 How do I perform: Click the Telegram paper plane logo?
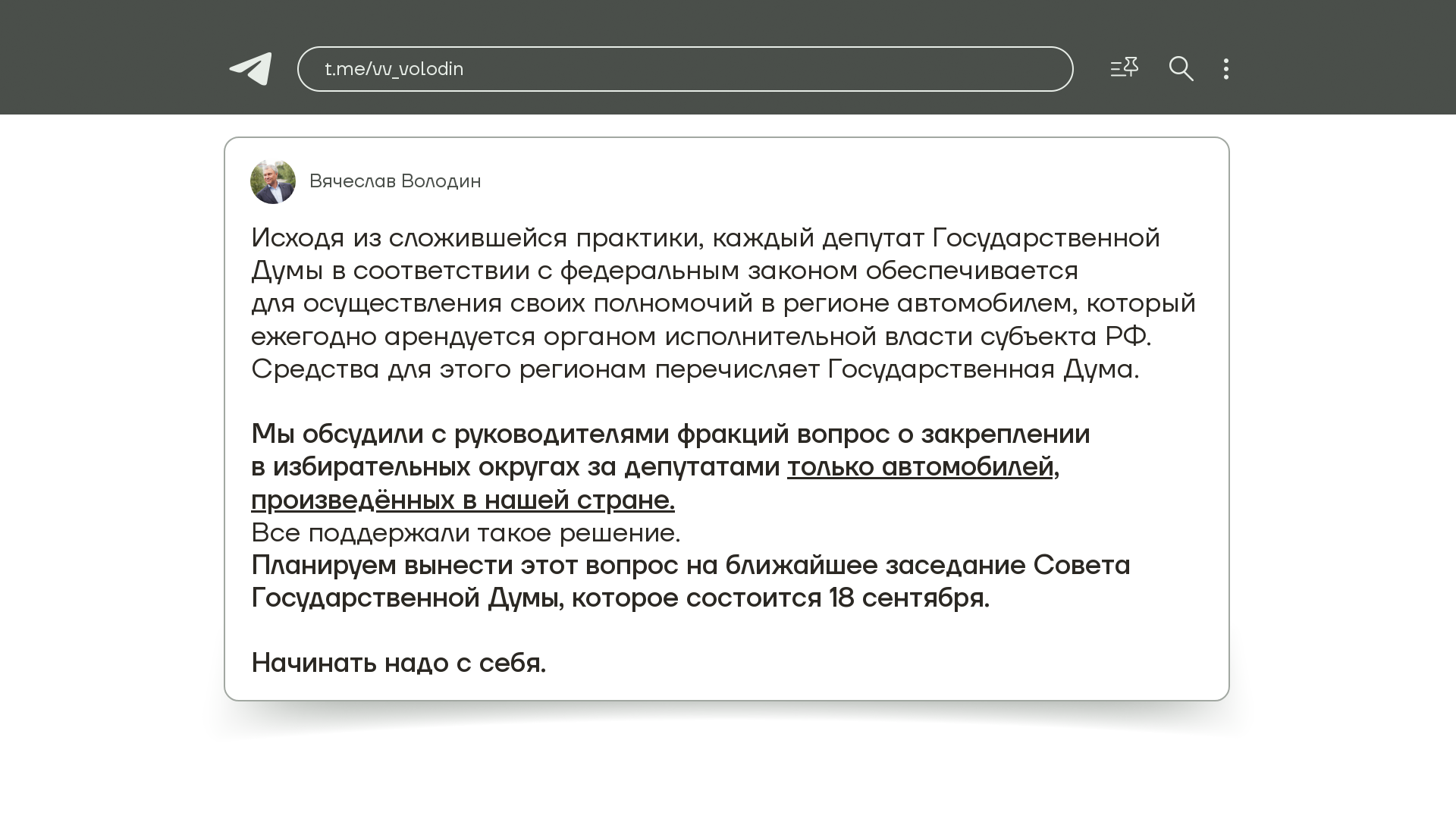pos(251,69)
